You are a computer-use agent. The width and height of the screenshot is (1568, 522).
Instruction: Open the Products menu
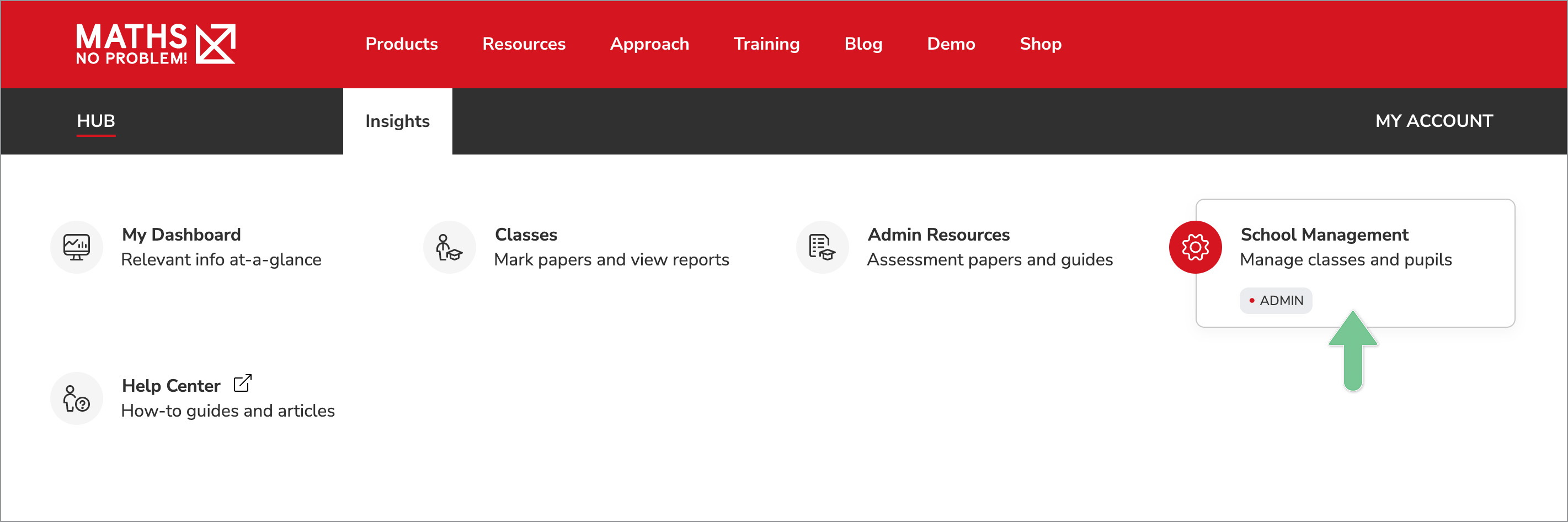(401, 44)
